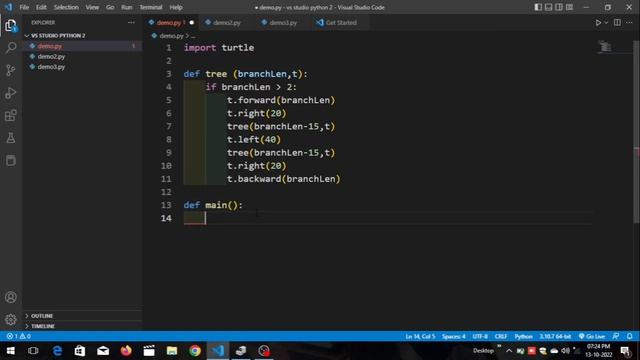Open the notifications bell
This screenshot has width=640, height=360.
point(630,336)
